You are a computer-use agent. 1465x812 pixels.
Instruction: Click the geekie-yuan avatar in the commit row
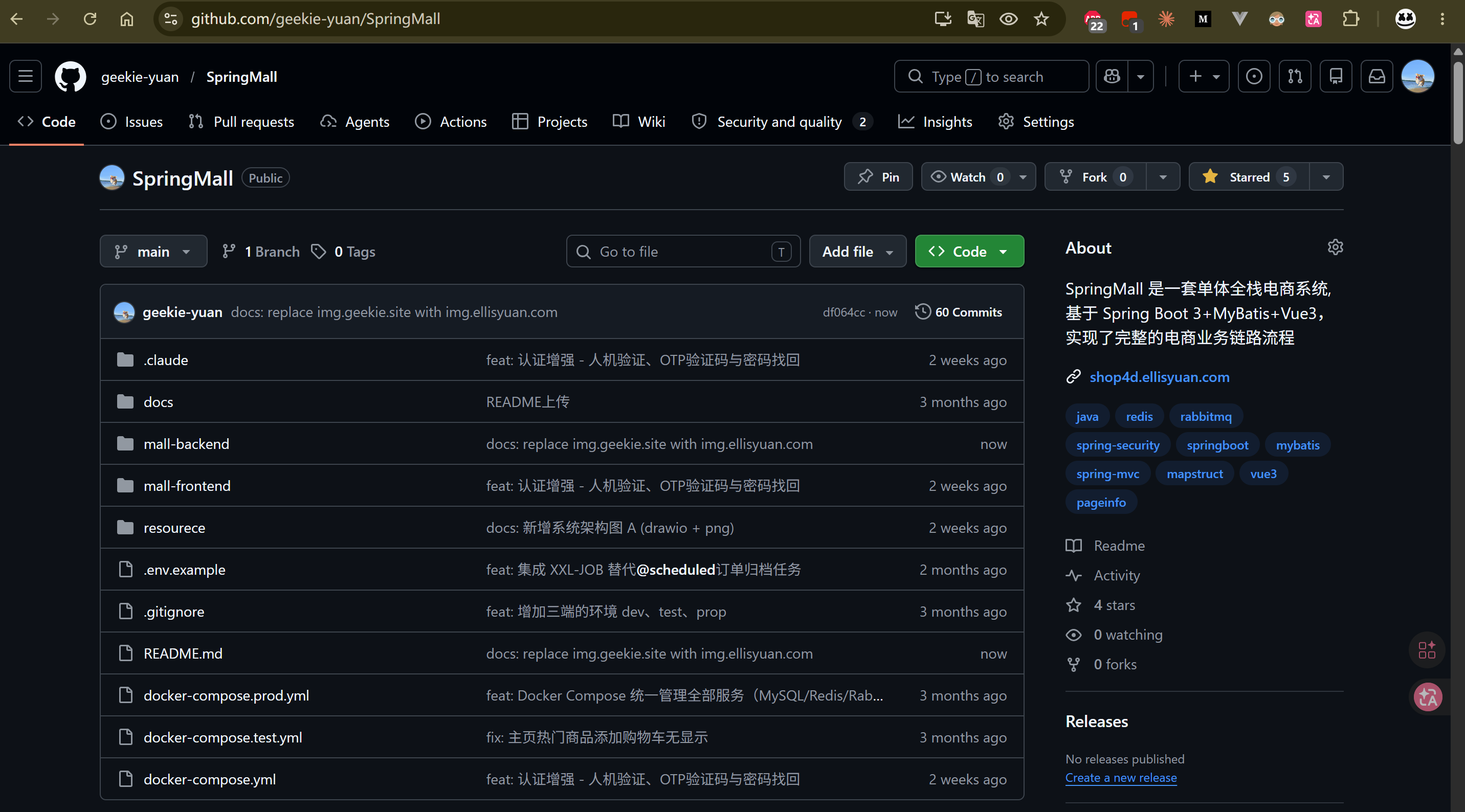coord(124,312)
